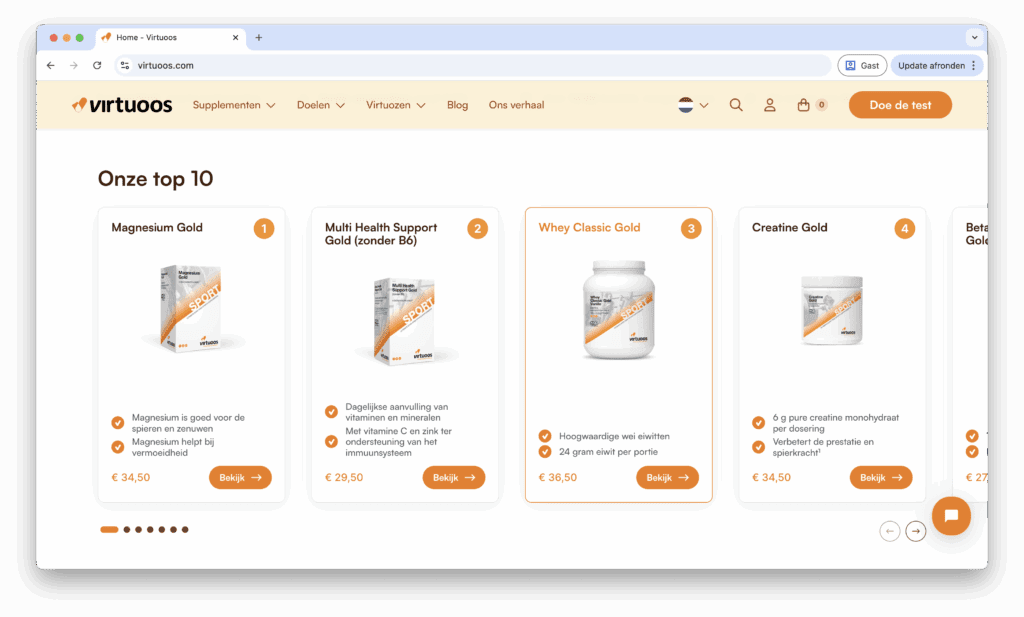
Task: Open the shopping bag cart icon
Action: [803, 105]
